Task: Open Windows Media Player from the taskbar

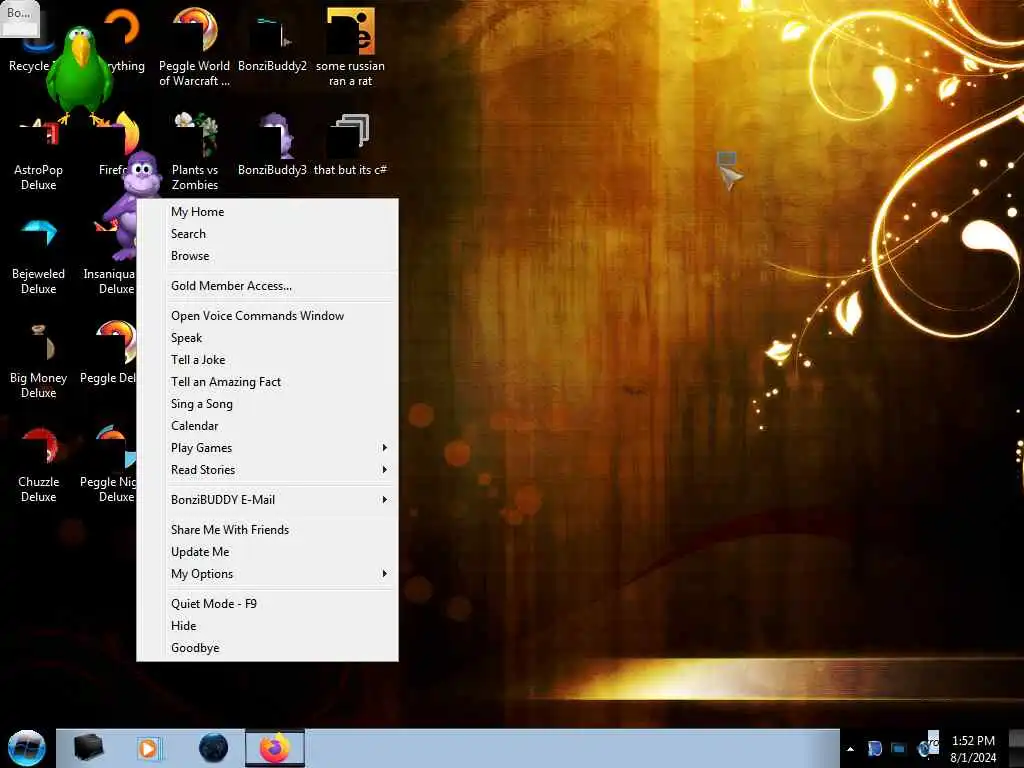Action: coord(148,748)
